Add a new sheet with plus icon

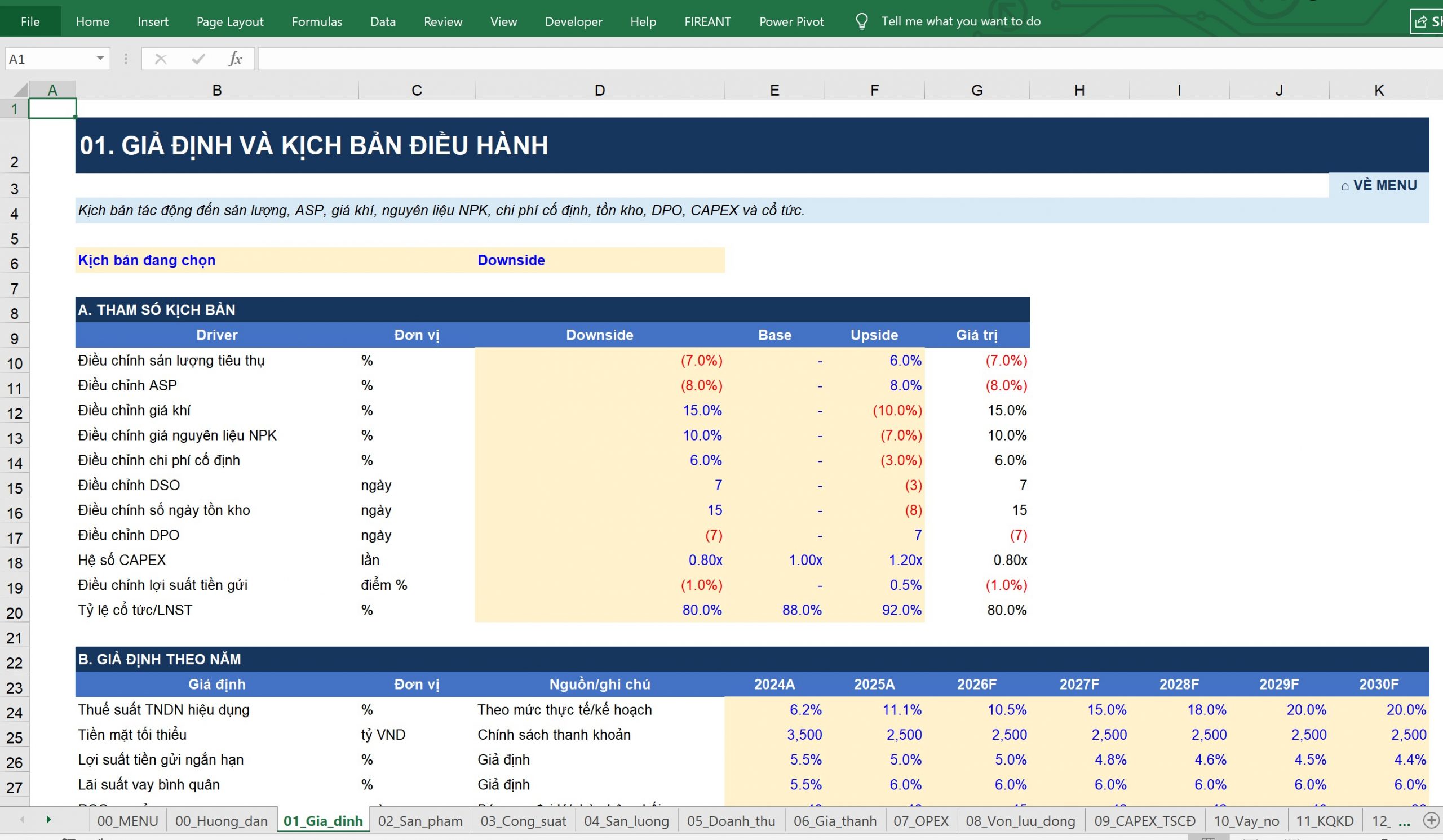(x=1431, y=820)
